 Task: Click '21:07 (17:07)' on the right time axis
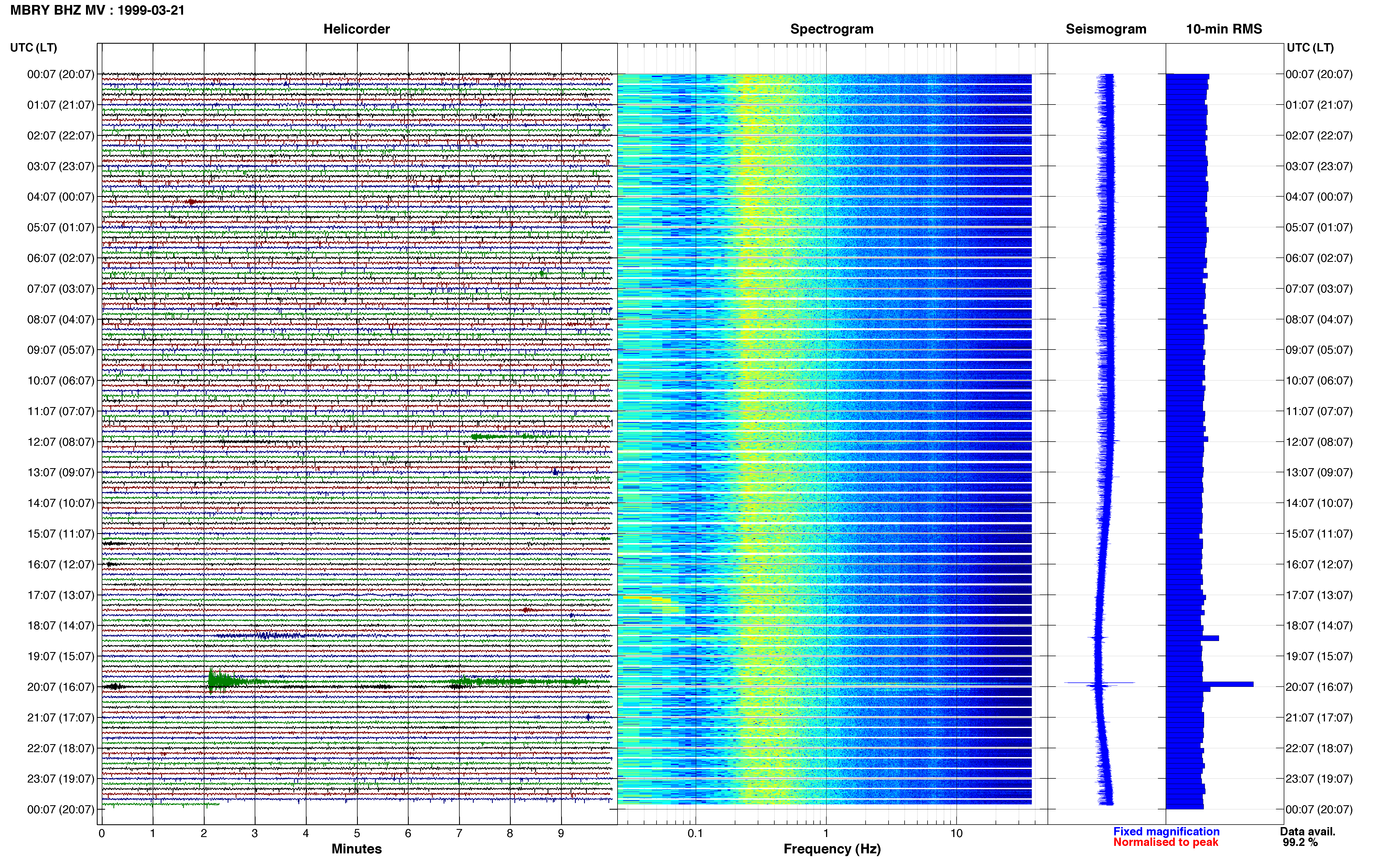(1319, 718)
